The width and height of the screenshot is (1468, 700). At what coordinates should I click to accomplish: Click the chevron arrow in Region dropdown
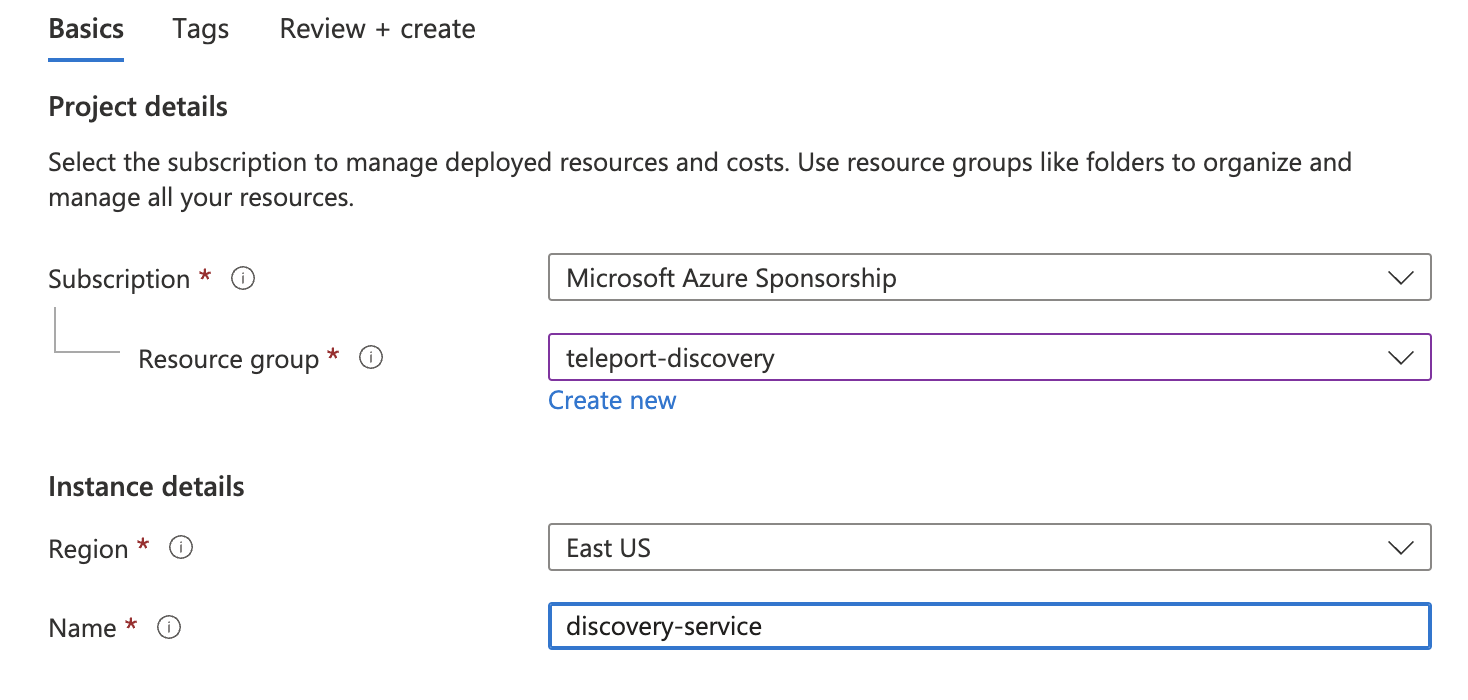coord(1401,548)
